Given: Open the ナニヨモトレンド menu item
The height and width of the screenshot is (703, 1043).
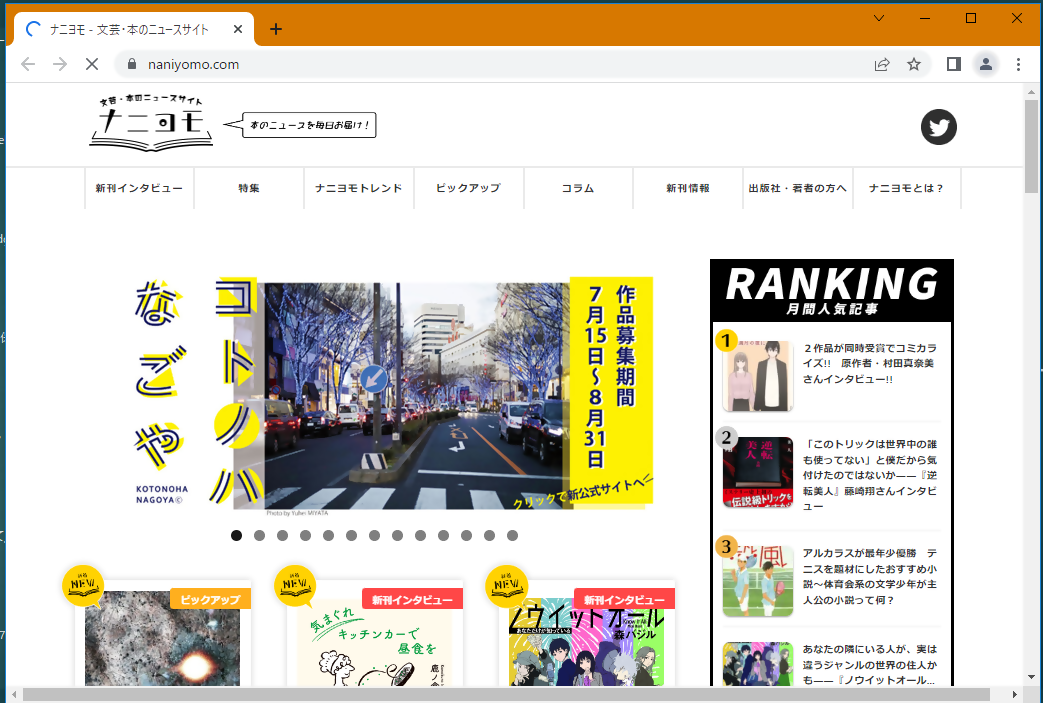Looking at the screenshot, I should 359,188.
